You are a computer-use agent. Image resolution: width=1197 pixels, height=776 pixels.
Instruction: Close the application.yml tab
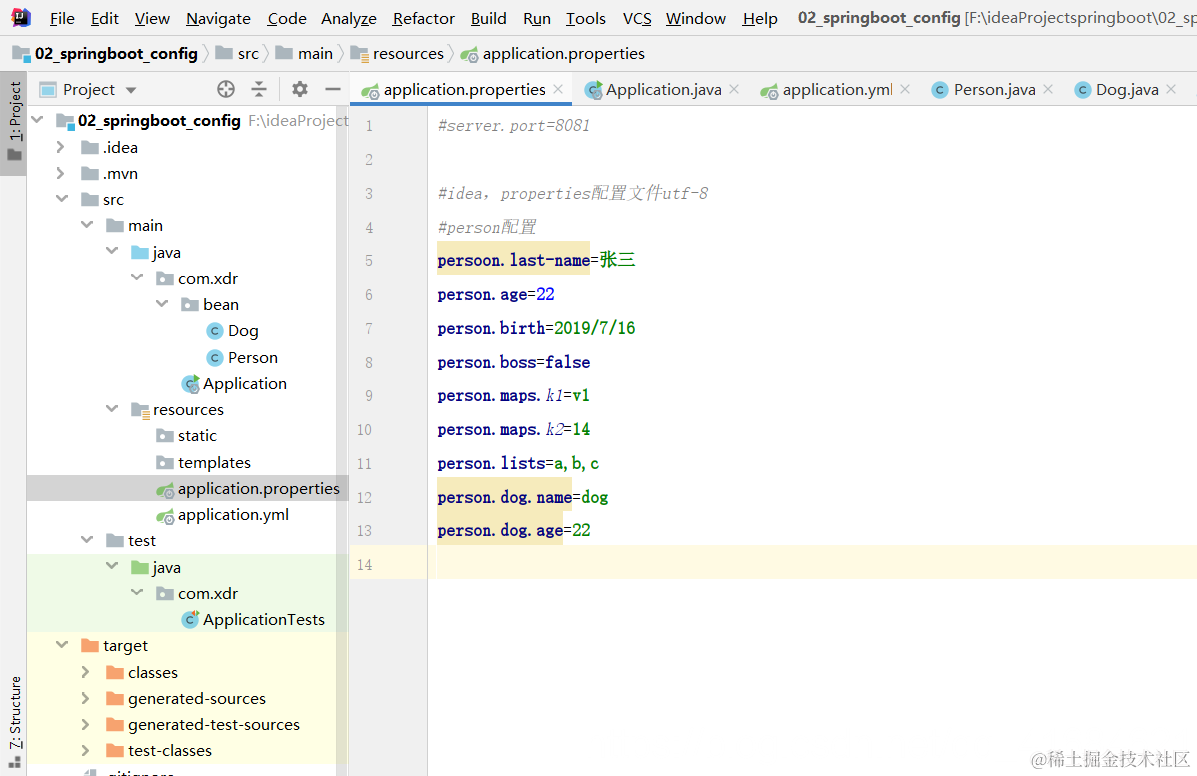coord(905,89)
